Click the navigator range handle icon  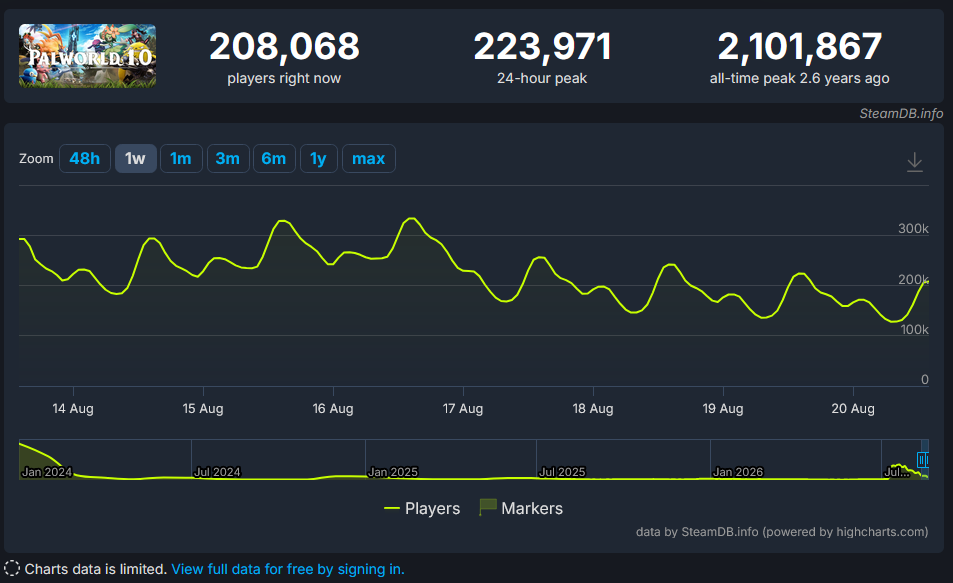point(922,460)
